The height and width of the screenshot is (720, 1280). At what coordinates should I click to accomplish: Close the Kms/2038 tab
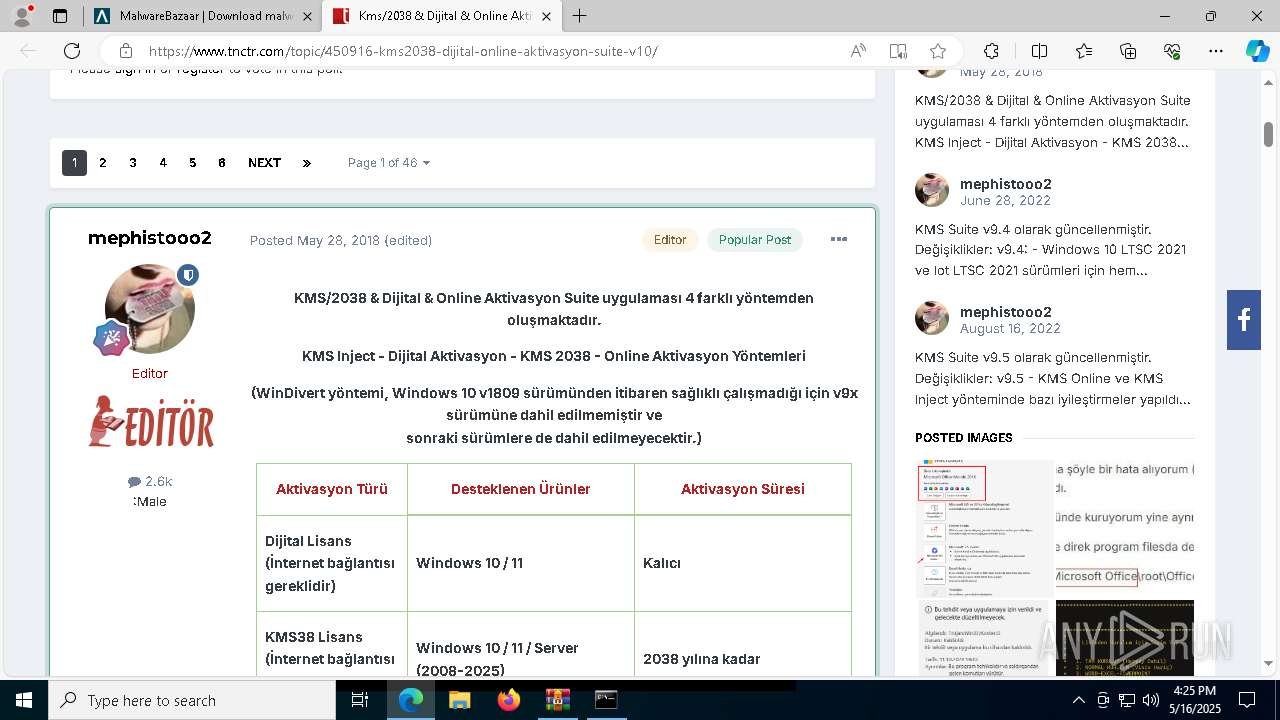click(x=546, y=16)
